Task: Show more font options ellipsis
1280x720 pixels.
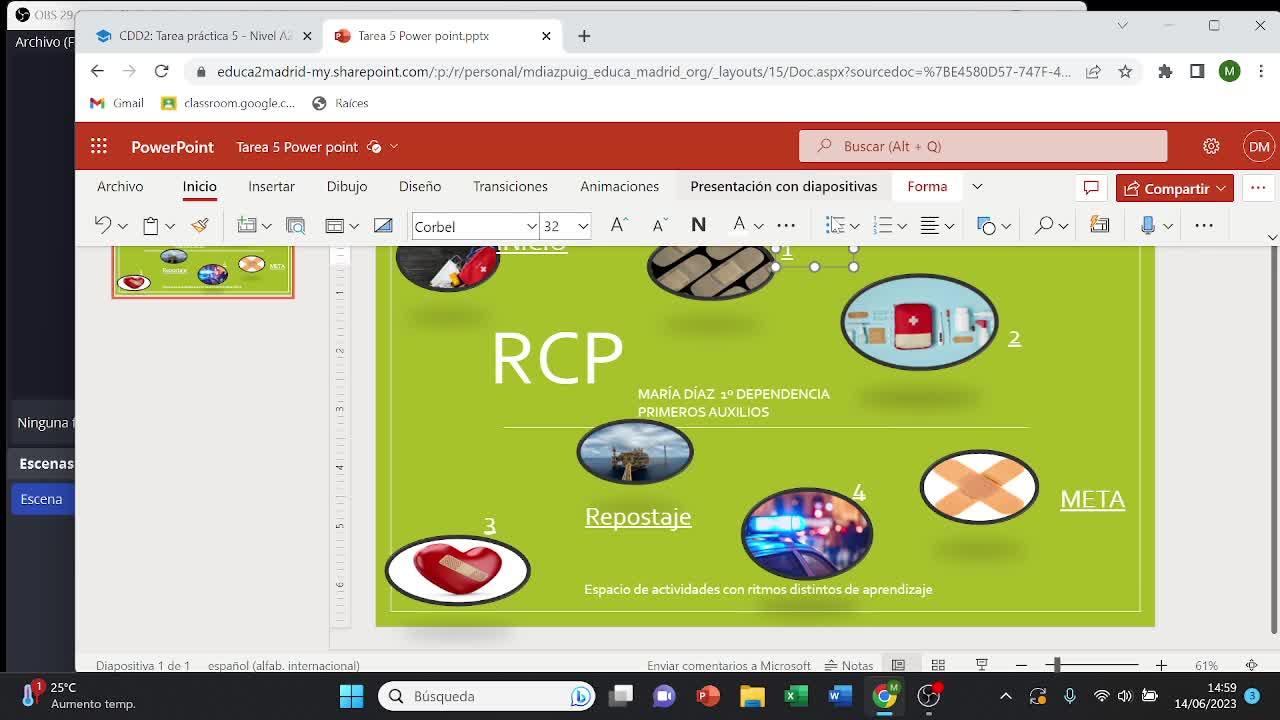Action: pos(786,225)
